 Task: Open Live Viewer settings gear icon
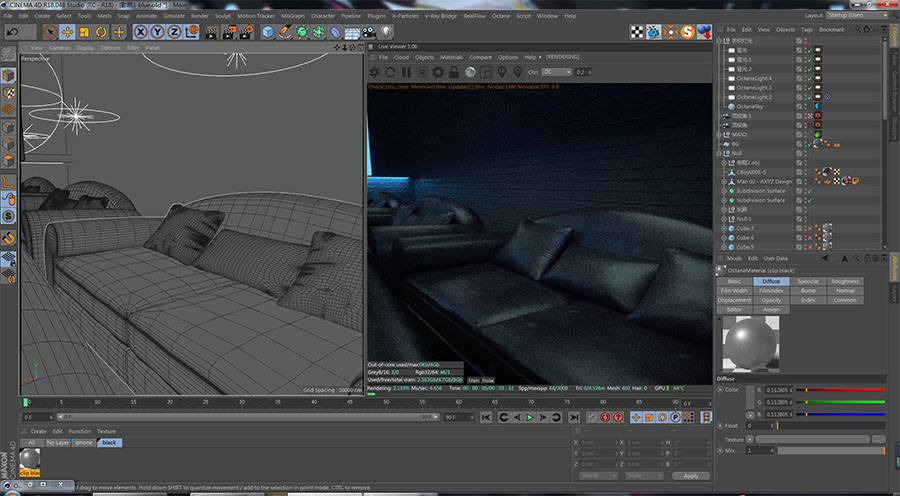pos(438,72)
